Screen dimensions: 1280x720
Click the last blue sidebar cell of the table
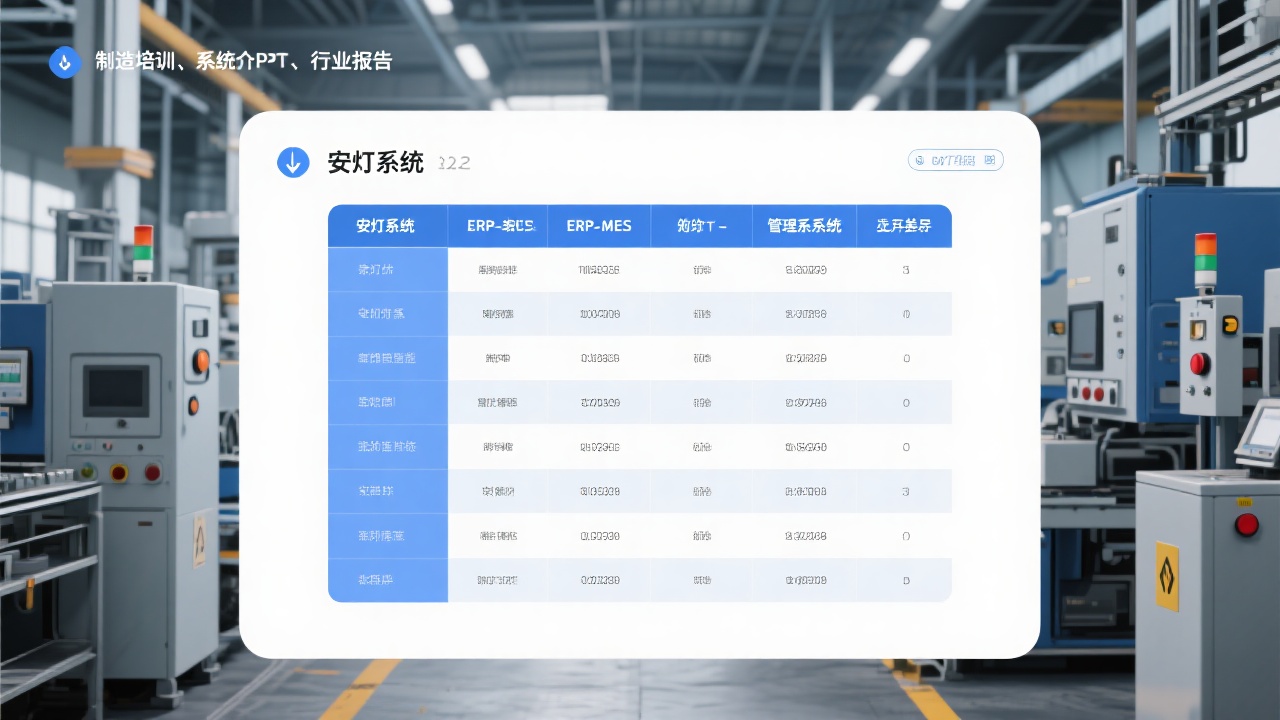[387, 580]
